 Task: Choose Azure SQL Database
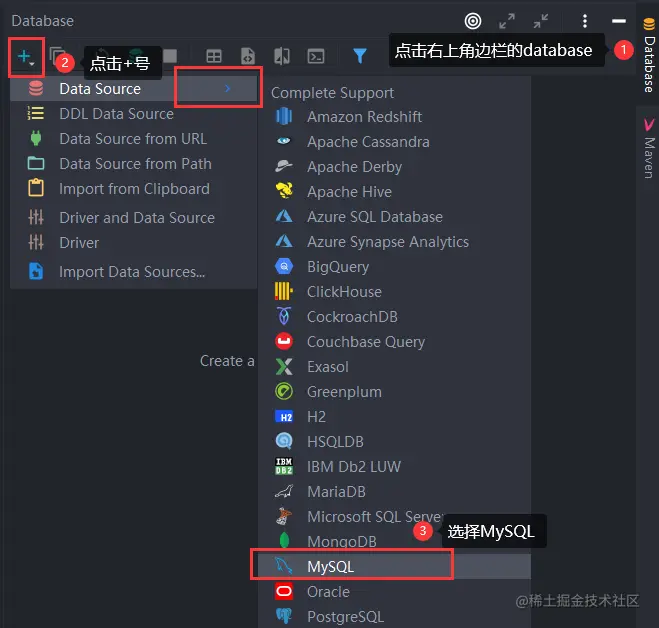[x=394, y=216]
